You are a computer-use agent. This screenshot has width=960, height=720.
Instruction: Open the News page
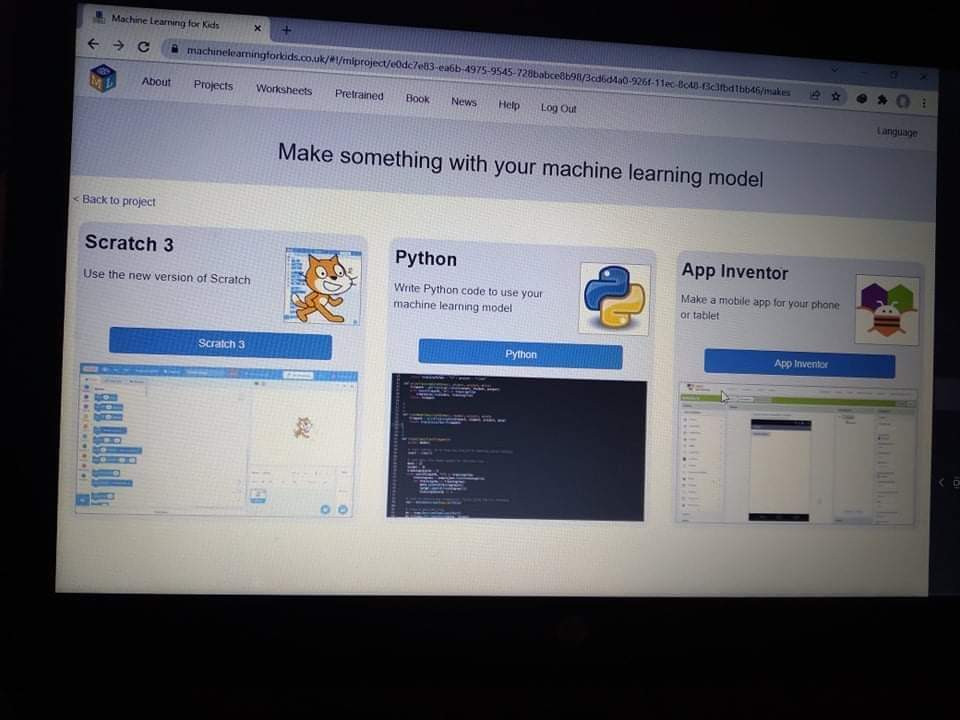(x=463, y=102)
